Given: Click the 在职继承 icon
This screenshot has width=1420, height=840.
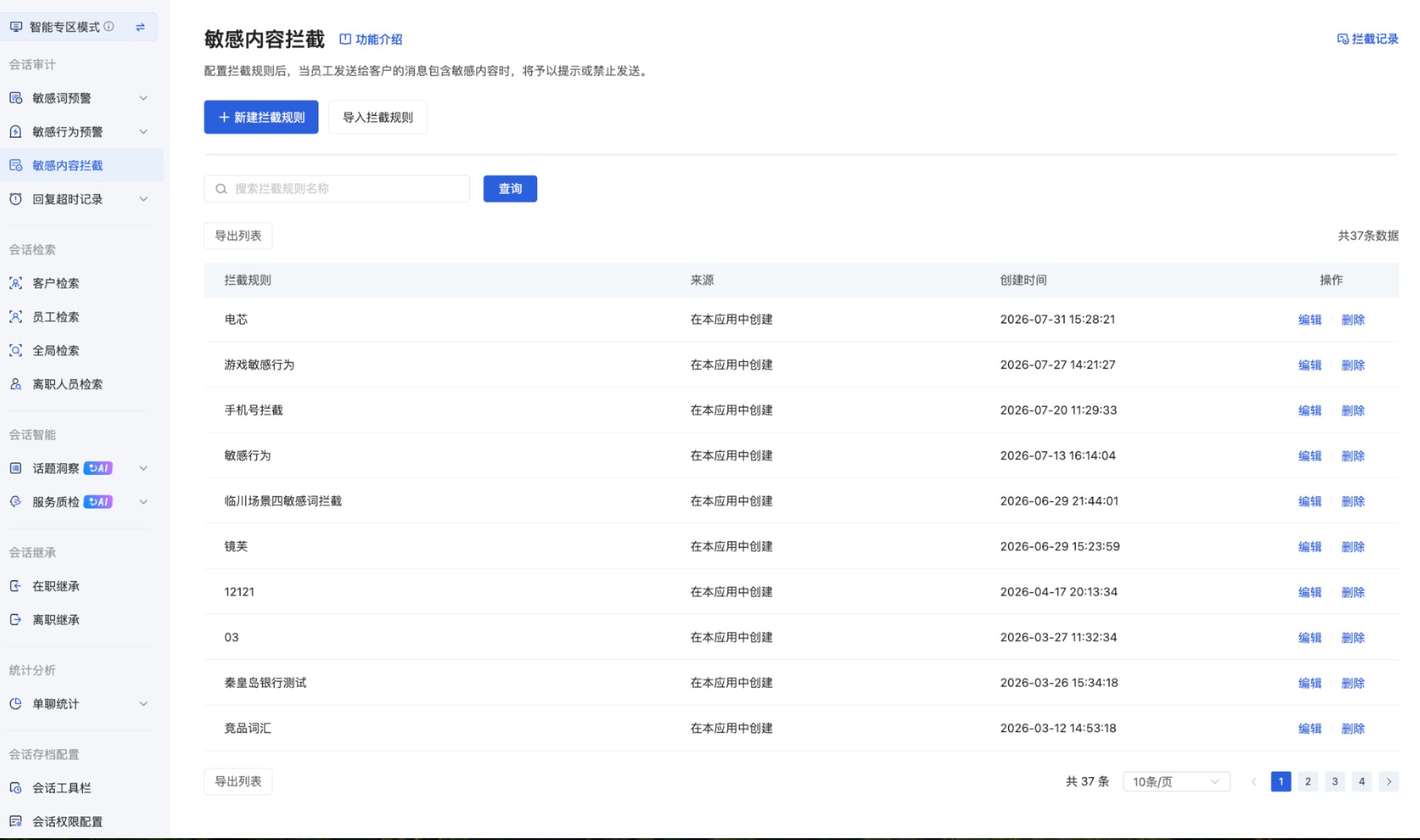Looking at the screenshot, I should pyautogui.click(x=16, y=586).
